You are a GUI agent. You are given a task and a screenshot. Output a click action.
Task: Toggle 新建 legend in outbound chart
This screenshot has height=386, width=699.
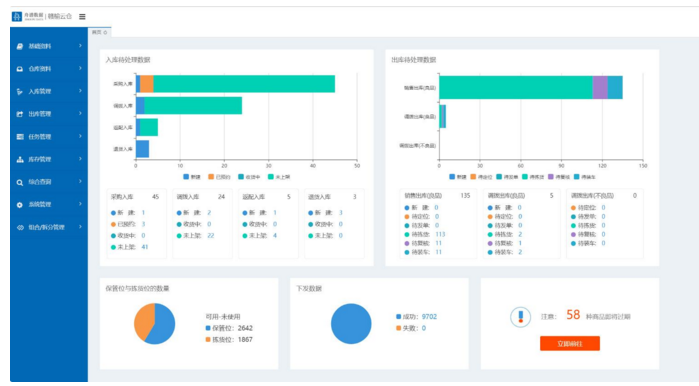(458, 177)
